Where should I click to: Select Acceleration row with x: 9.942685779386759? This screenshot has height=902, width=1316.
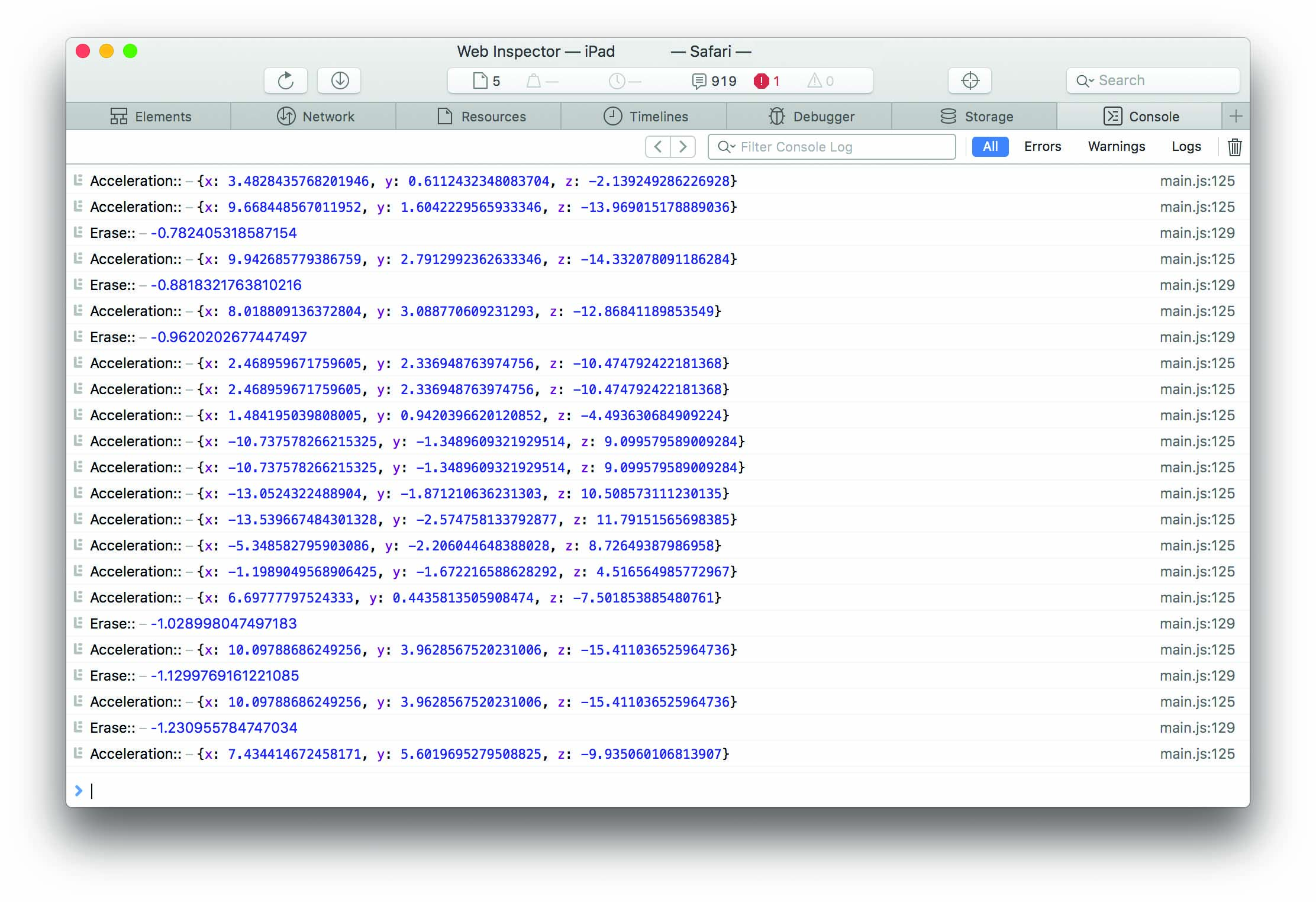(658, 259)
